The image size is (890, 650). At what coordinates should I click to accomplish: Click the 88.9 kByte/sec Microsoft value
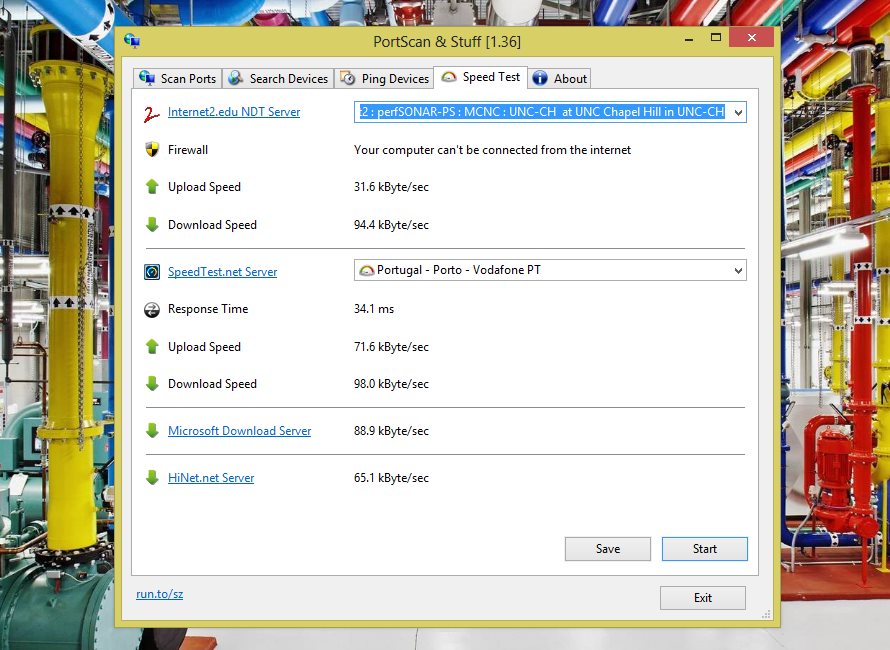(x=391, y=431)
